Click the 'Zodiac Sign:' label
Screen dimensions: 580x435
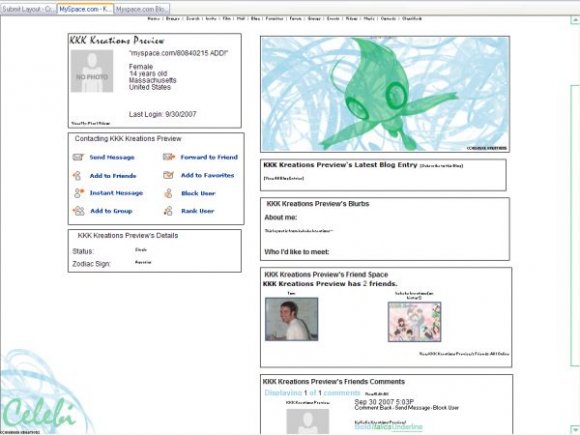point(91,264)
